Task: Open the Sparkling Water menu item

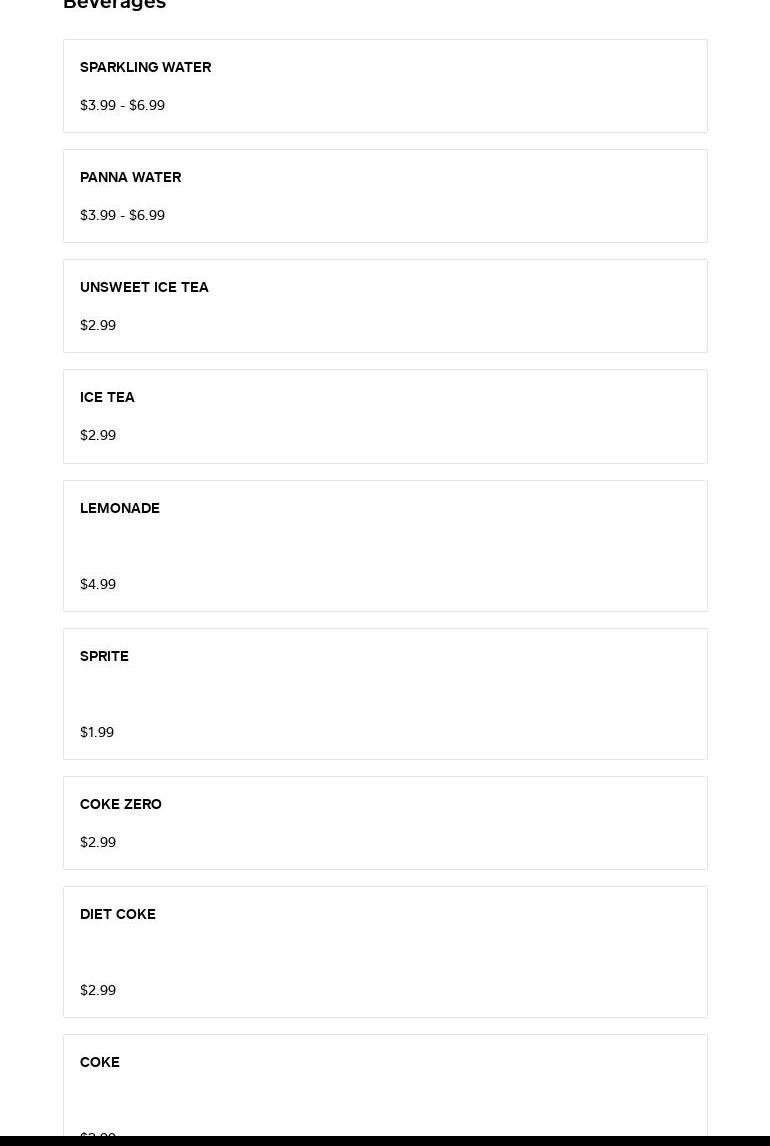Action: (x=145, y=68)
